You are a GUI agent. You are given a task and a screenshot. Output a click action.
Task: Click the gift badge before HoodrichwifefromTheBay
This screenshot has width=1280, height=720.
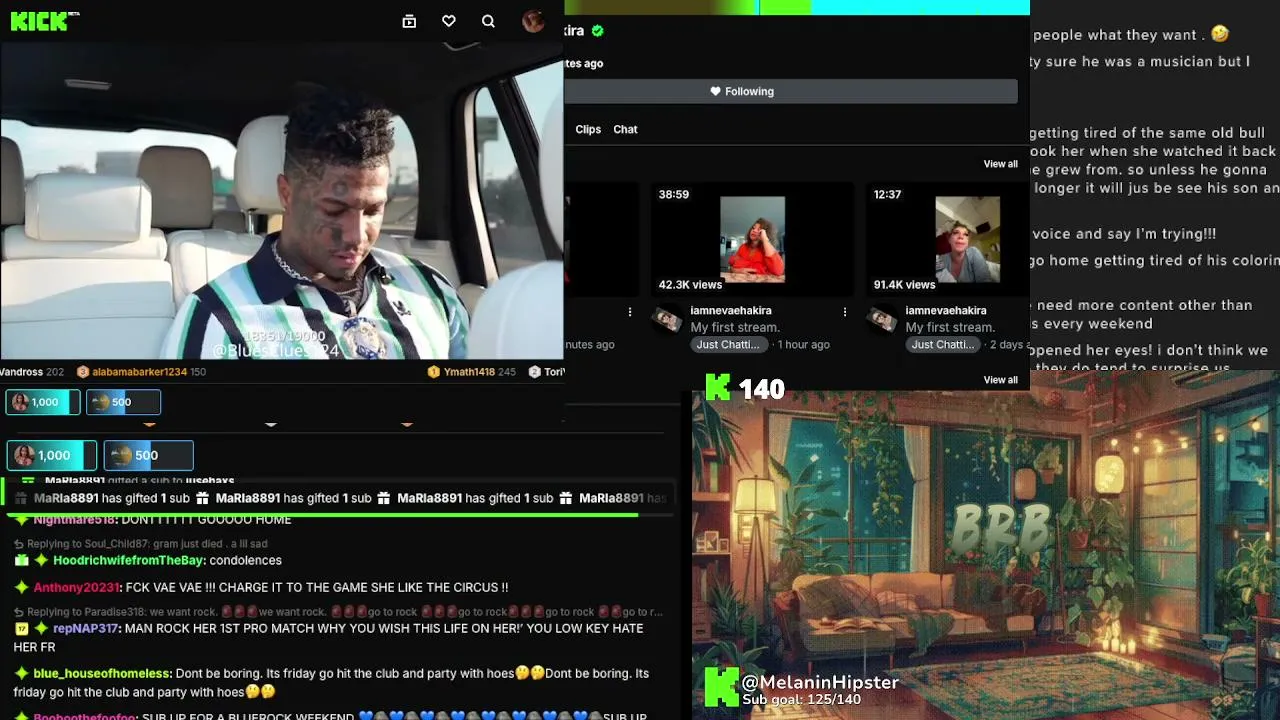[x=21, y=561]
